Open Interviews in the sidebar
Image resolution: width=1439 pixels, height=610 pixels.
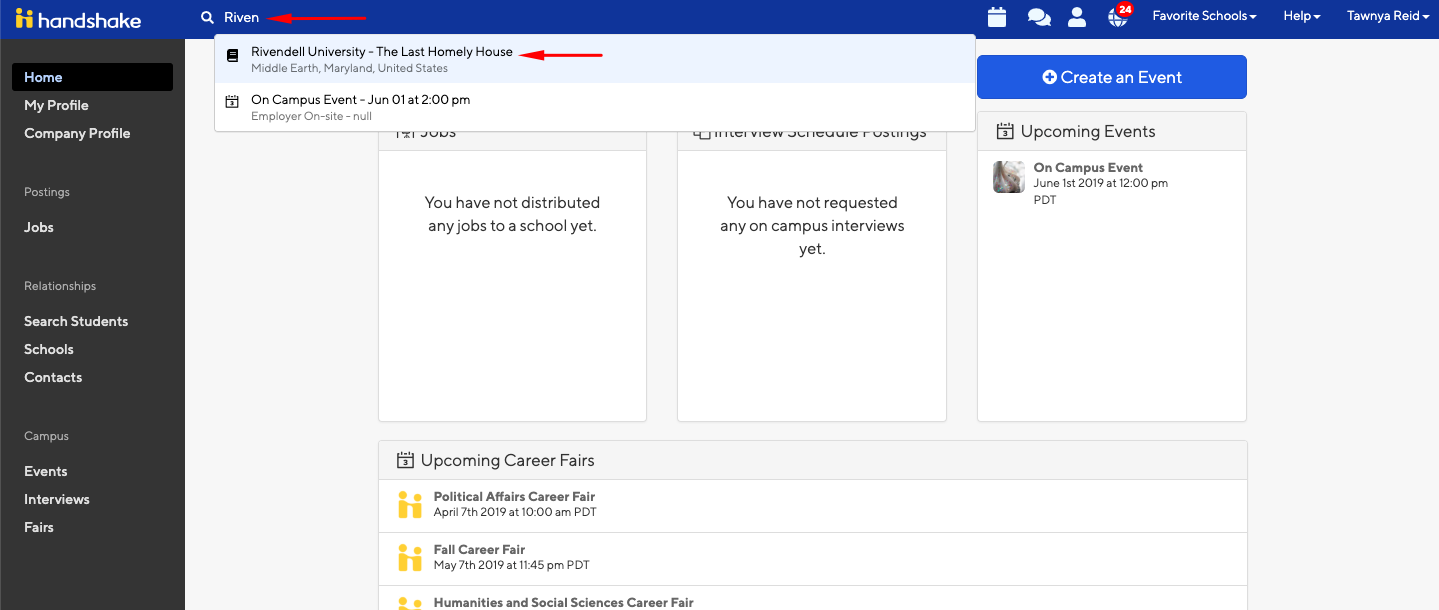coord(57,499)
